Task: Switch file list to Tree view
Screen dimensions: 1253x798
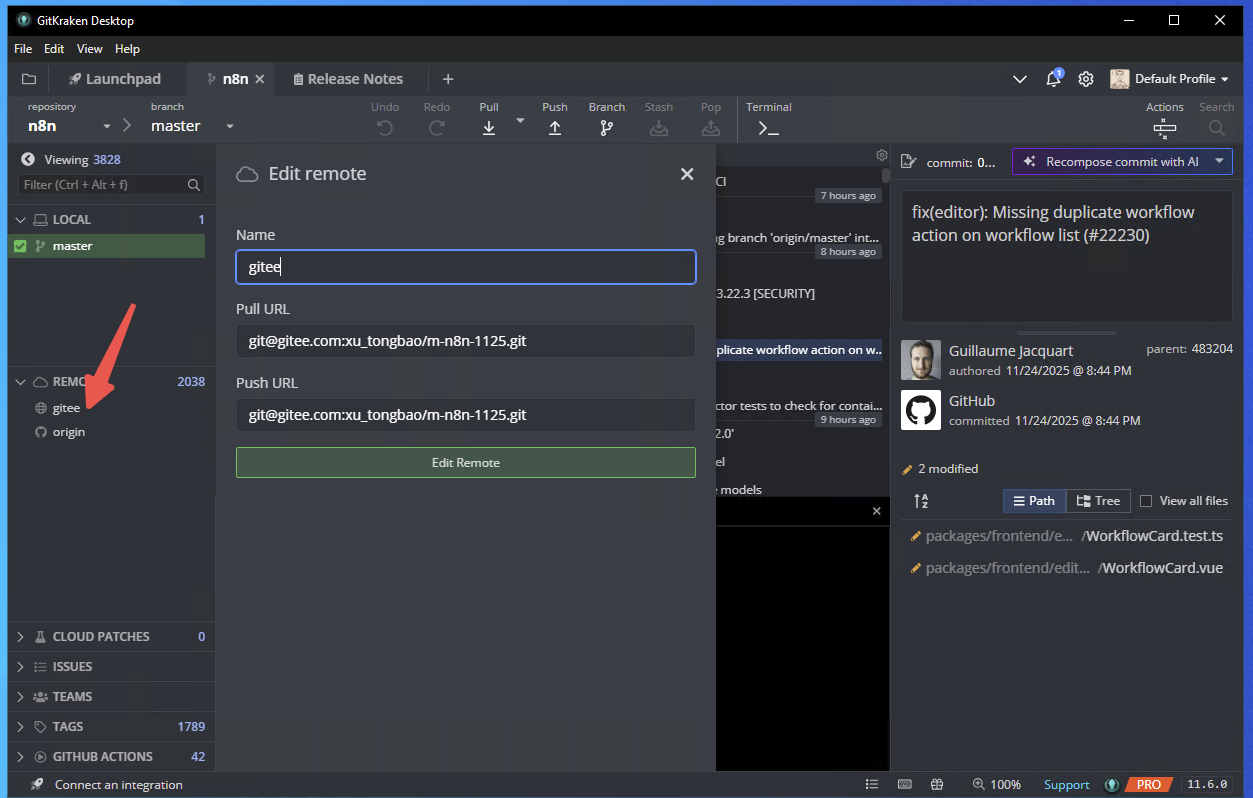Action: [x=1098, y=501]
